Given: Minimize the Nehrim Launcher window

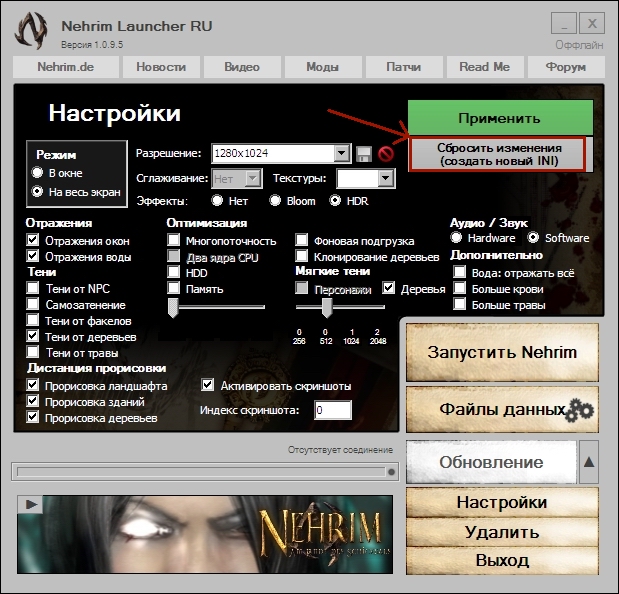Looking at the screenshot, I should 564,24.
